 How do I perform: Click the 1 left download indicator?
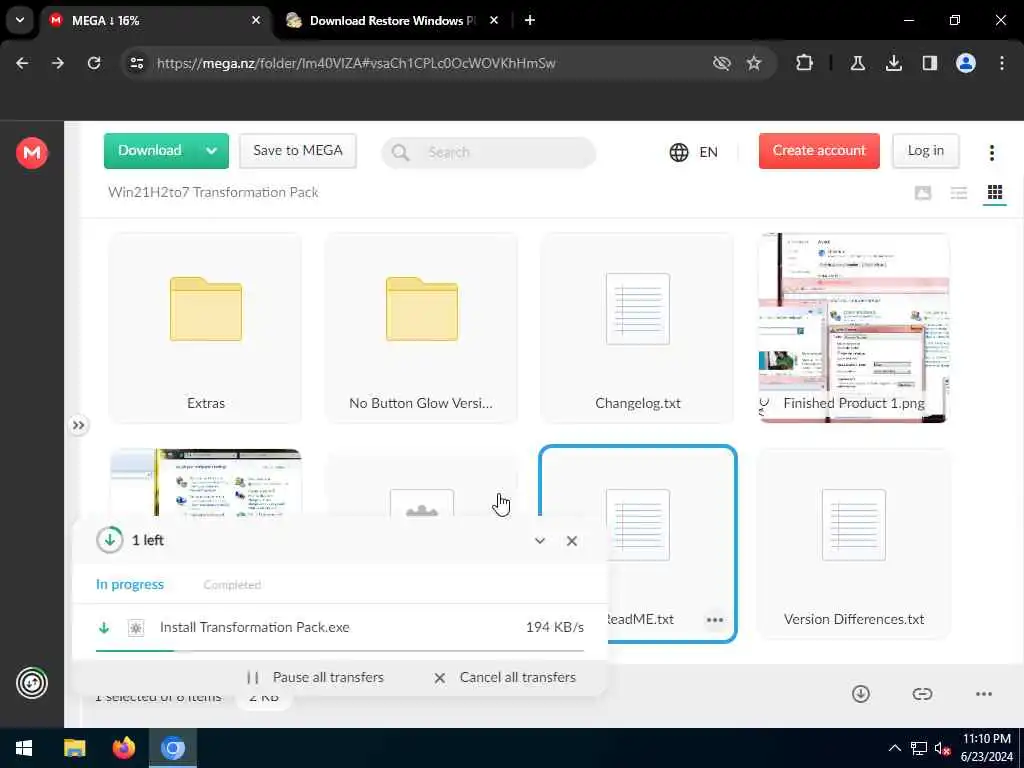pyautogui.click(x=130, y=541)
